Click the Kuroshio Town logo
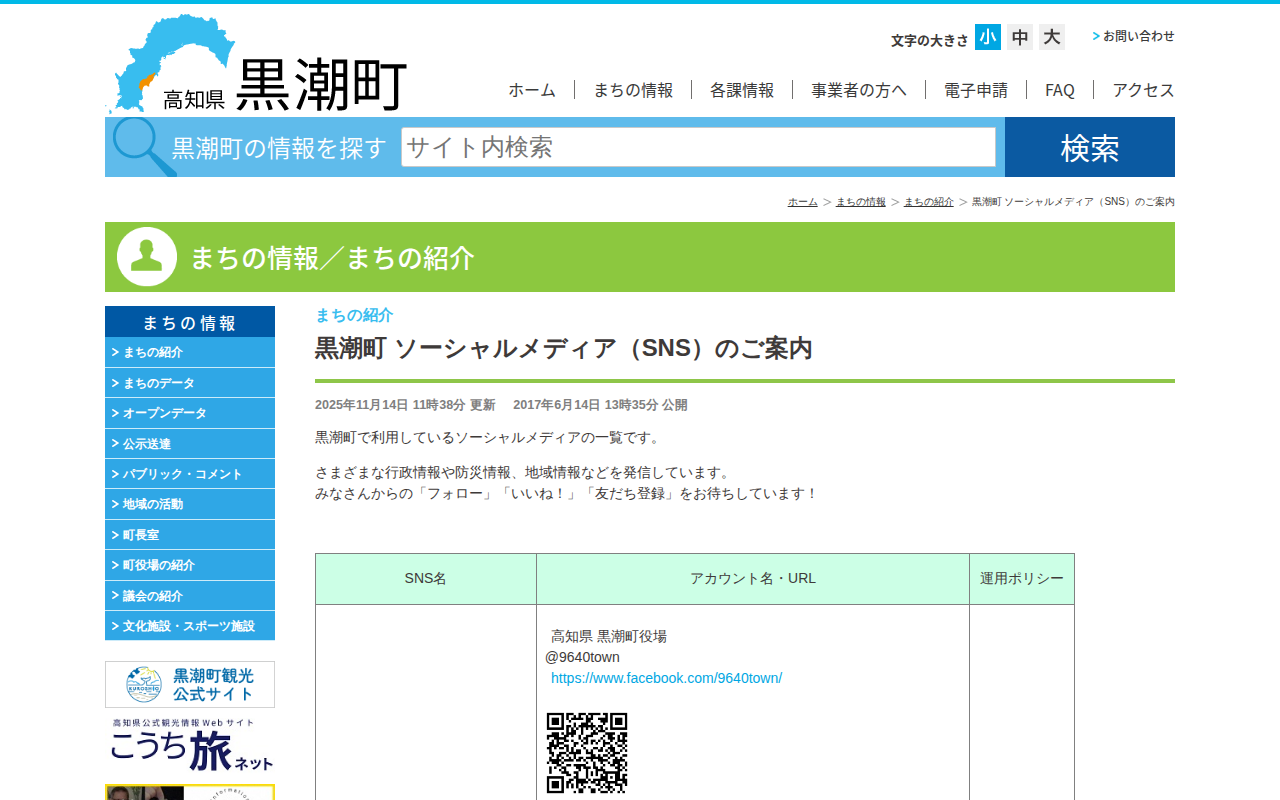 [256, 65]
